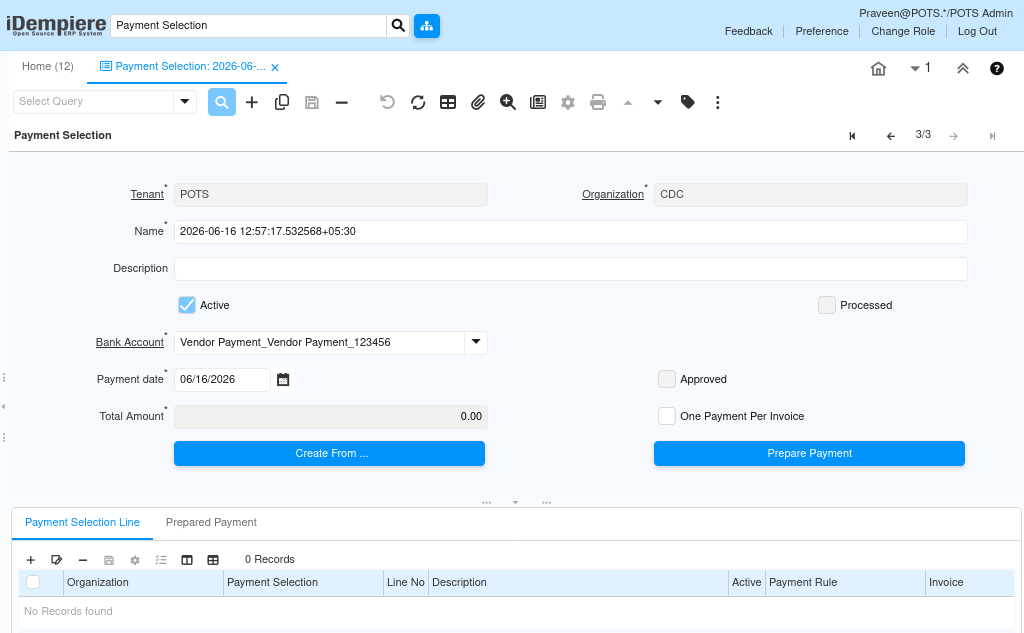Open the Bank Account dropdown arrow
This screenshot has height=633, width=1024.
point(476,342)
